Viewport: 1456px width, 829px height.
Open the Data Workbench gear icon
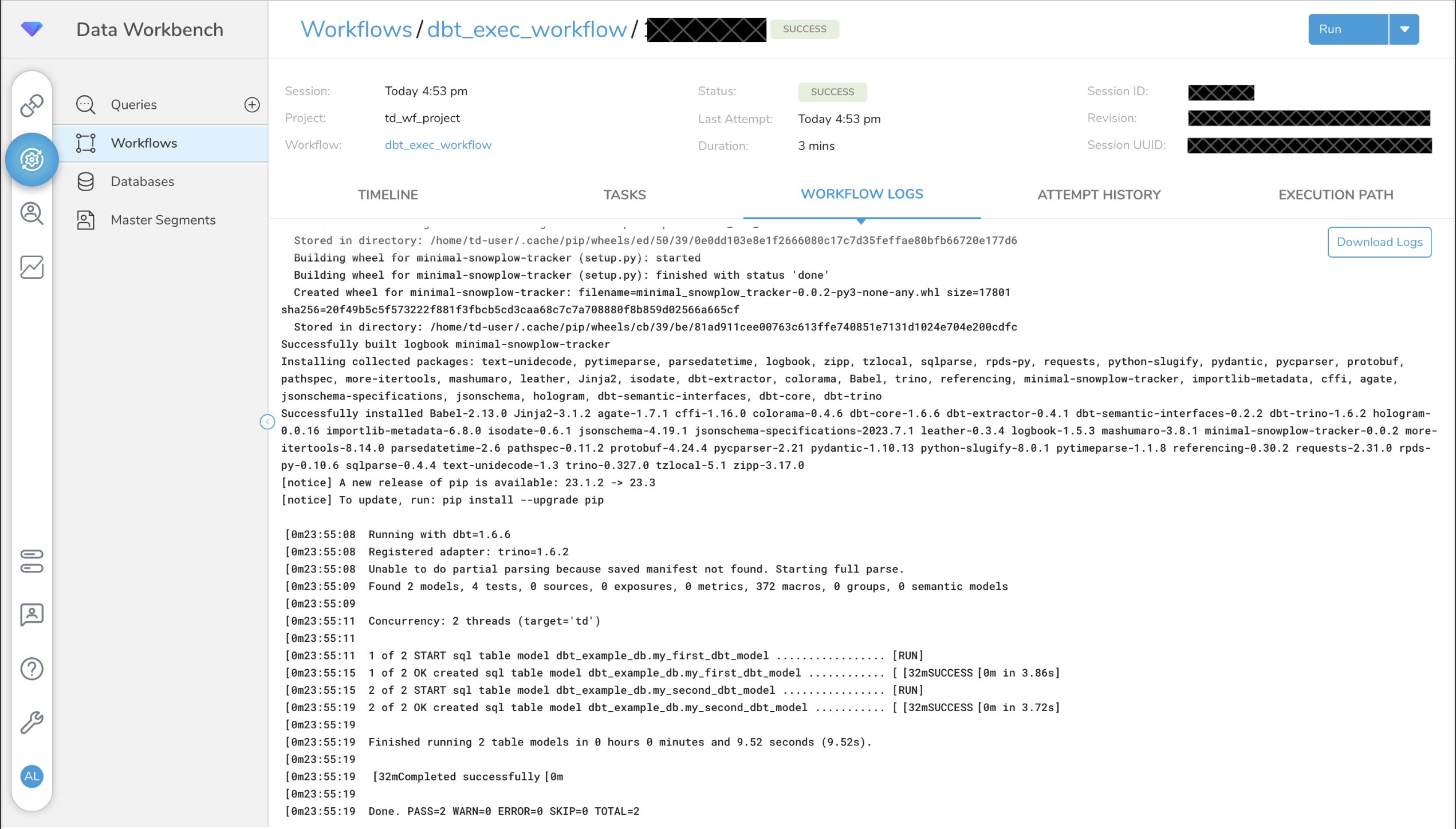pyautogui.click(x=32, y=159)
